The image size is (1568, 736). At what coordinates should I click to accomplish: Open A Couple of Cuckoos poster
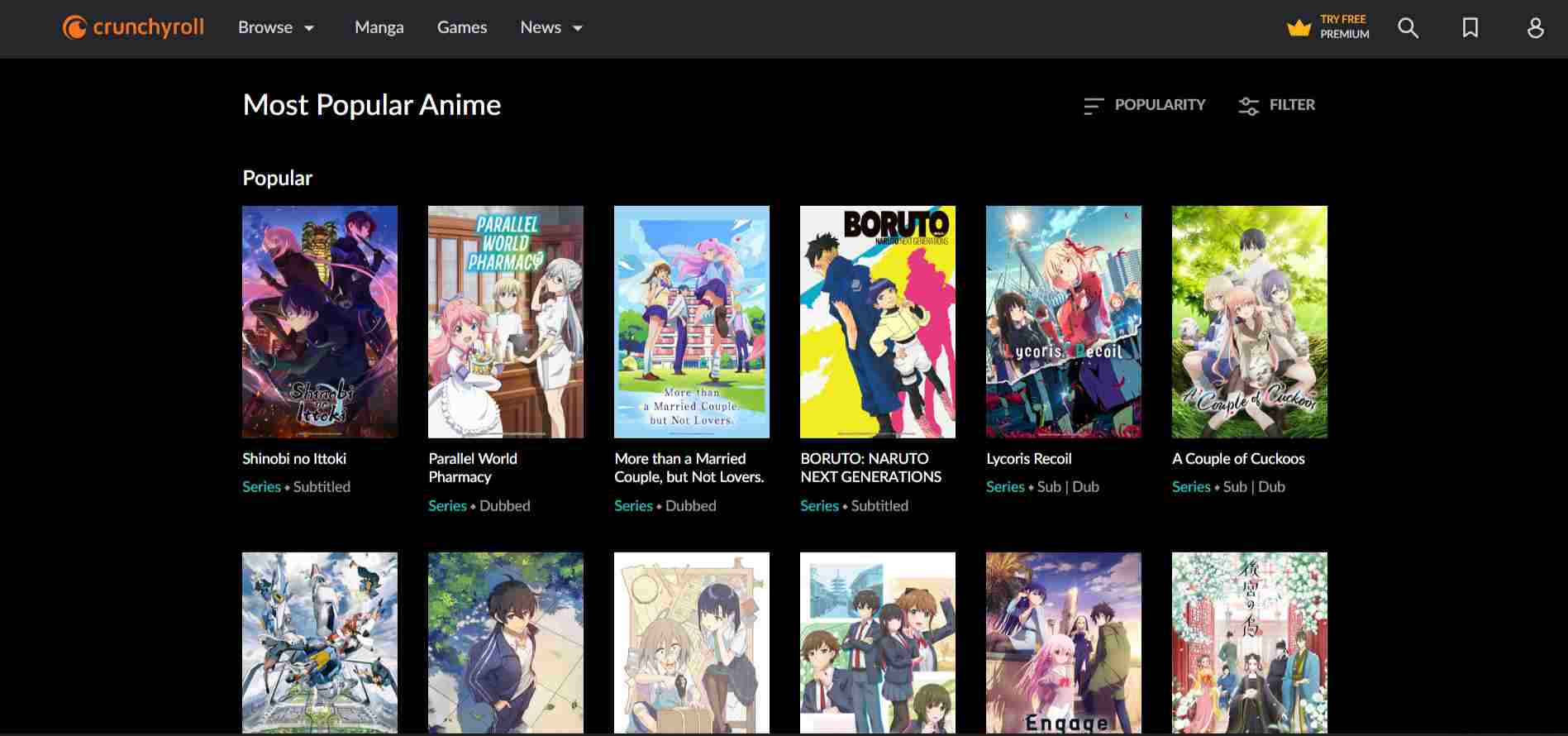(1250, 322)
